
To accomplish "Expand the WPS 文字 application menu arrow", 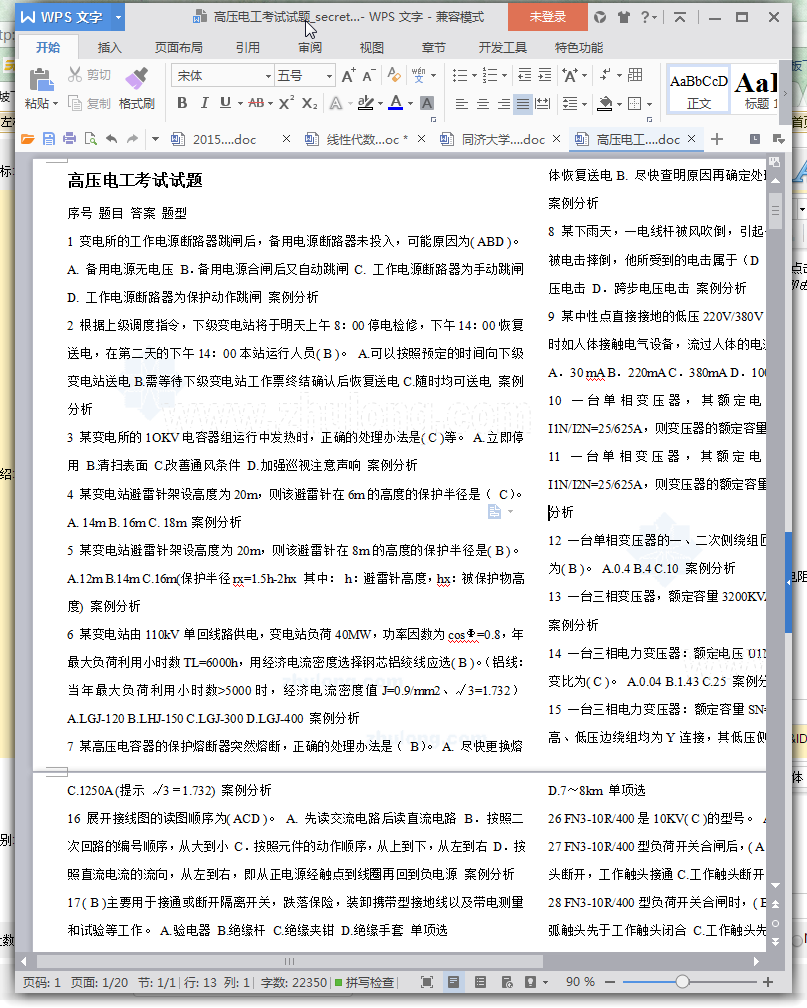I will coord(118,17).
